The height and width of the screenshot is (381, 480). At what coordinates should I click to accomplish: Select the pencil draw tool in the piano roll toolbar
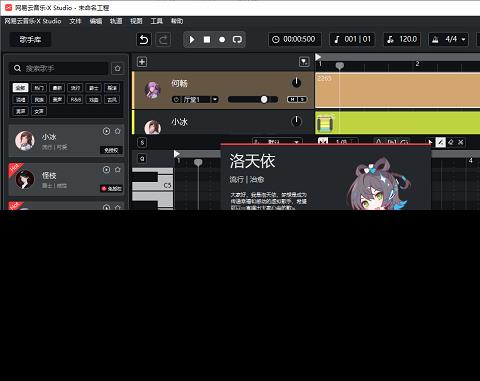click(x=440, y=142)
